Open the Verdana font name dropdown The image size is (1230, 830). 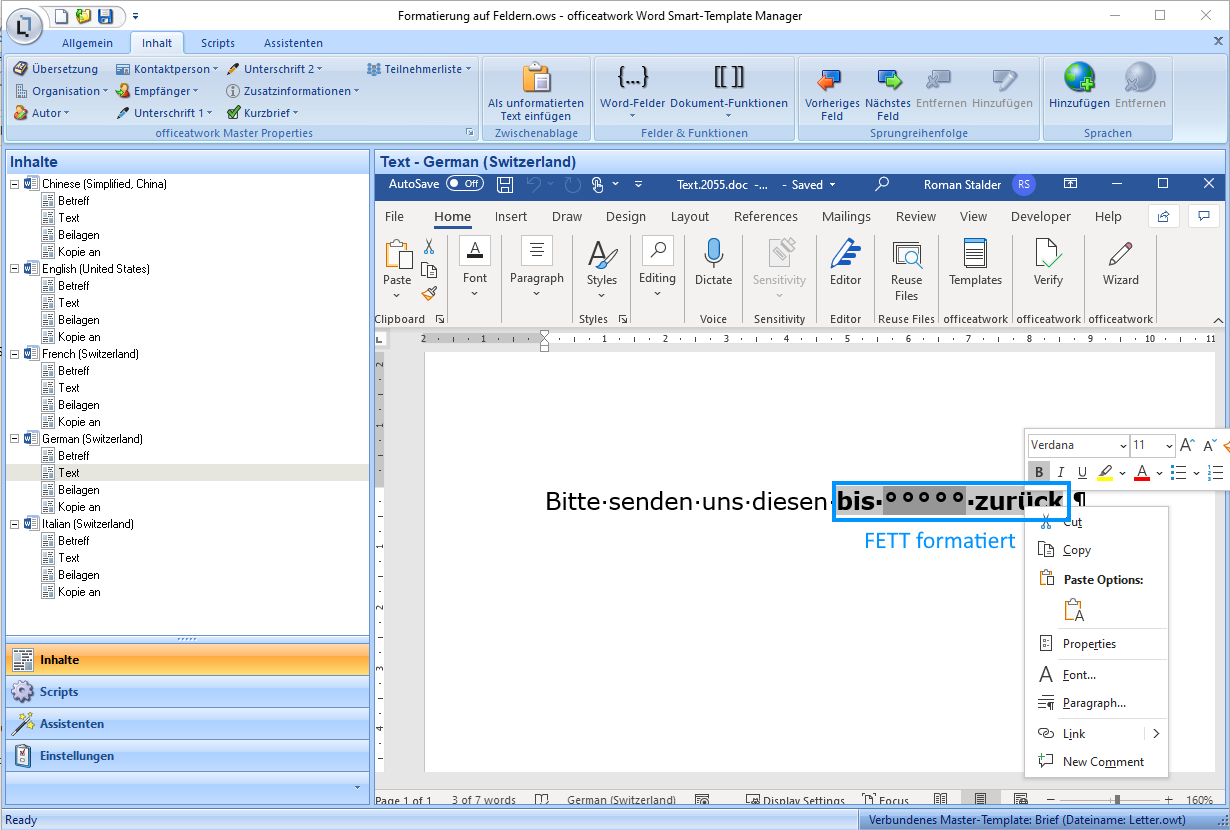pos(1122,446)
